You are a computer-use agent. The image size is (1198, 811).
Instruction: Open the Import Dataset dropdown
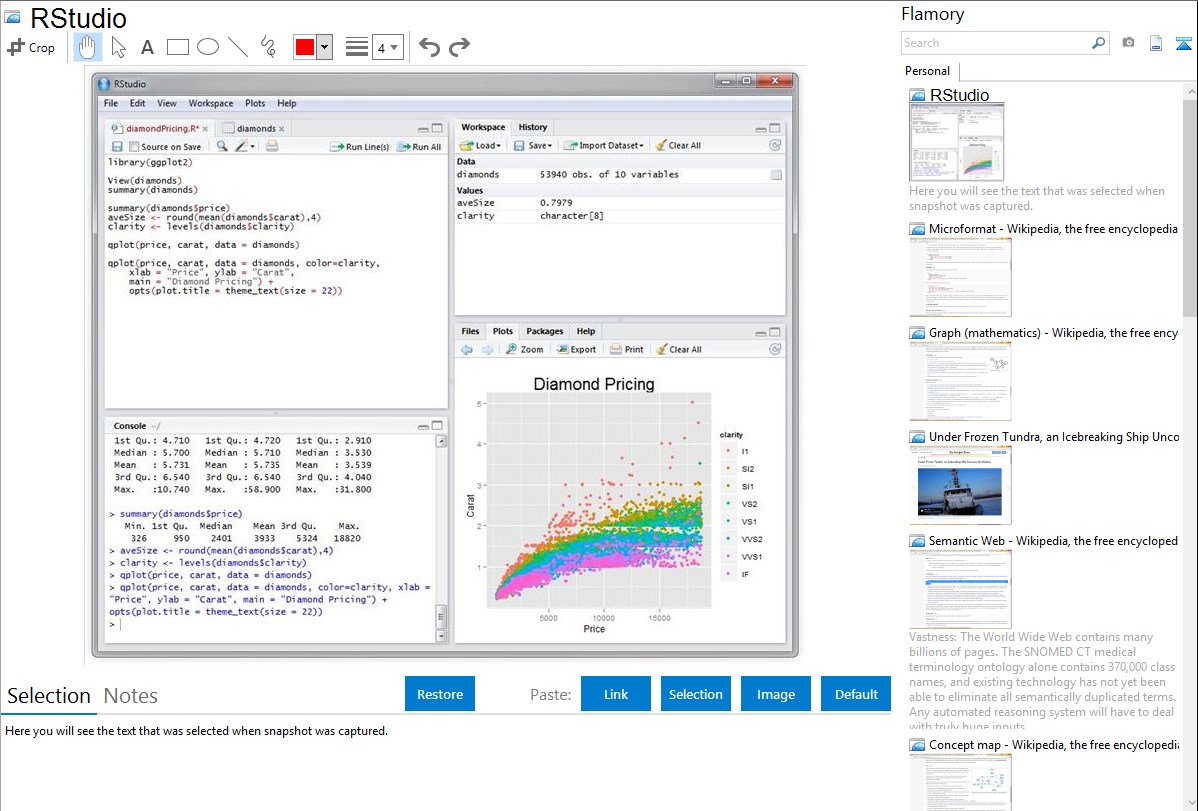604,145
